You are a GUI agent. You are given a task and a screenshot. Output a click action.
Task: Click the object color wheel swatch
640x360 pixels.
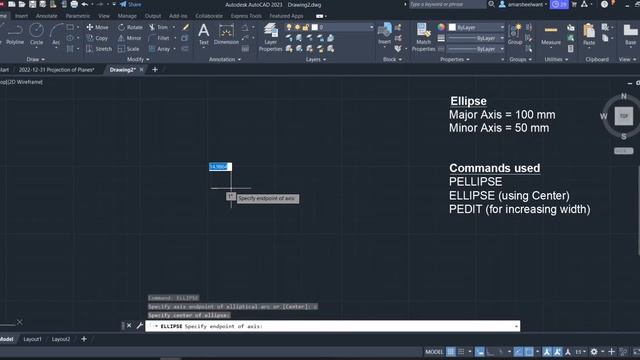[441, 27]
